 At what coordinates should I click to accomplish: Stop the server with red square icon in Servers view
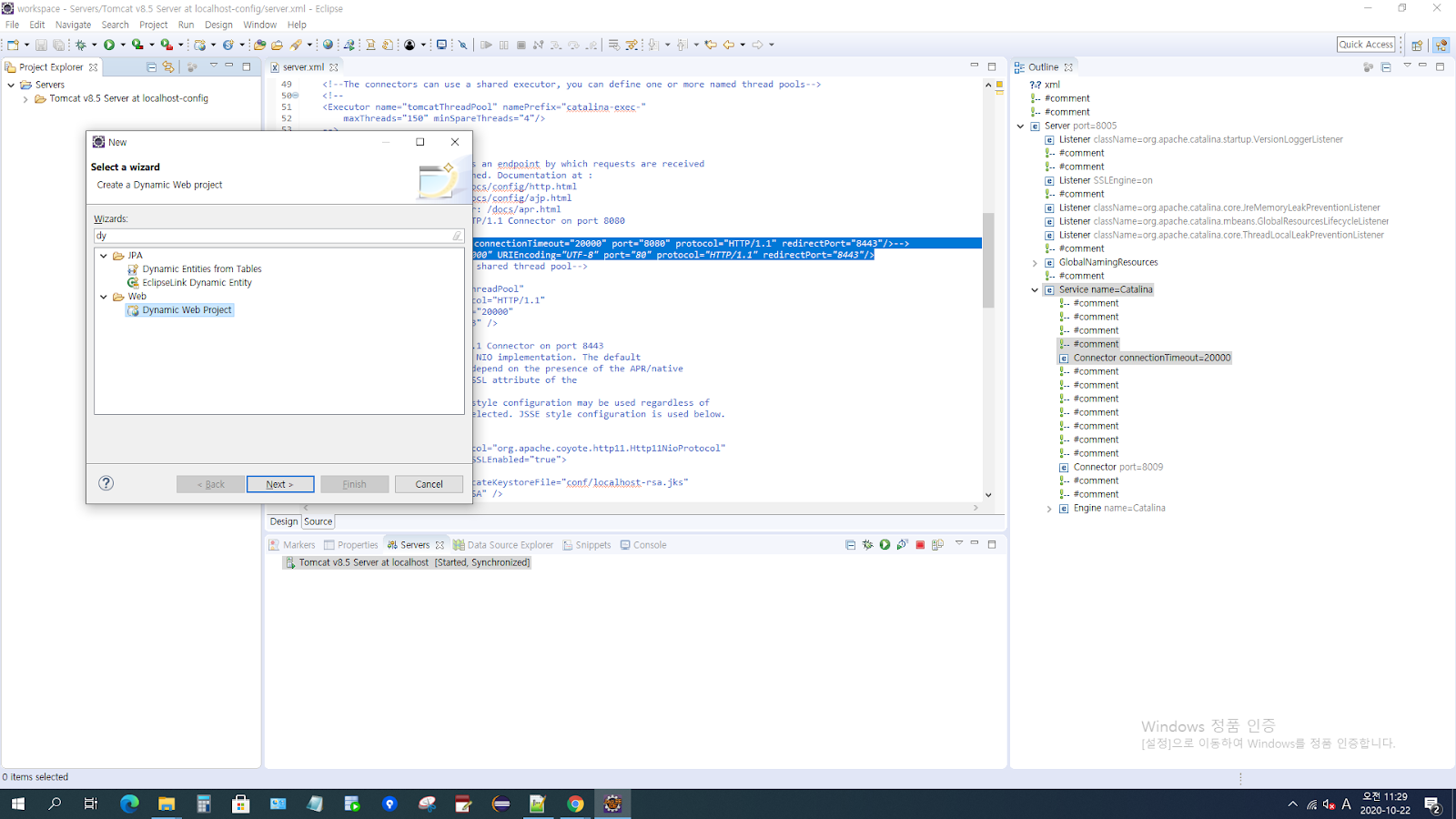920,544
